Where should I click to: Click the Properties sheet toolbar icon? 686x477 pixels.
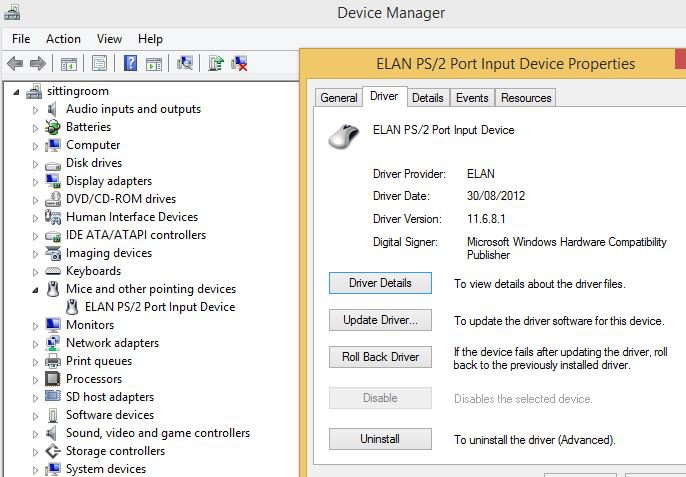pos(99,64)
